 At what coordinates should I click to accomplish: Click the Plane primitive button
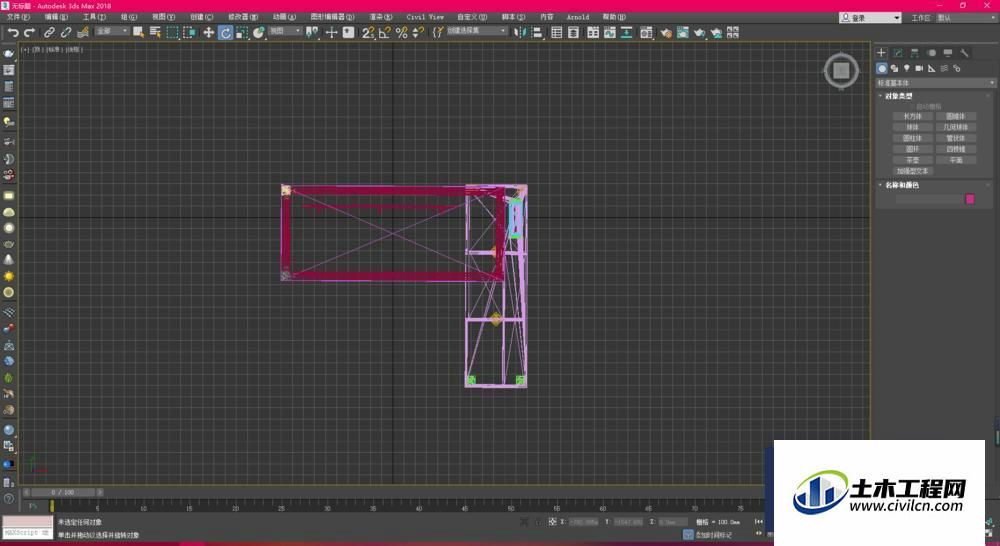click(x=955, y=160)
